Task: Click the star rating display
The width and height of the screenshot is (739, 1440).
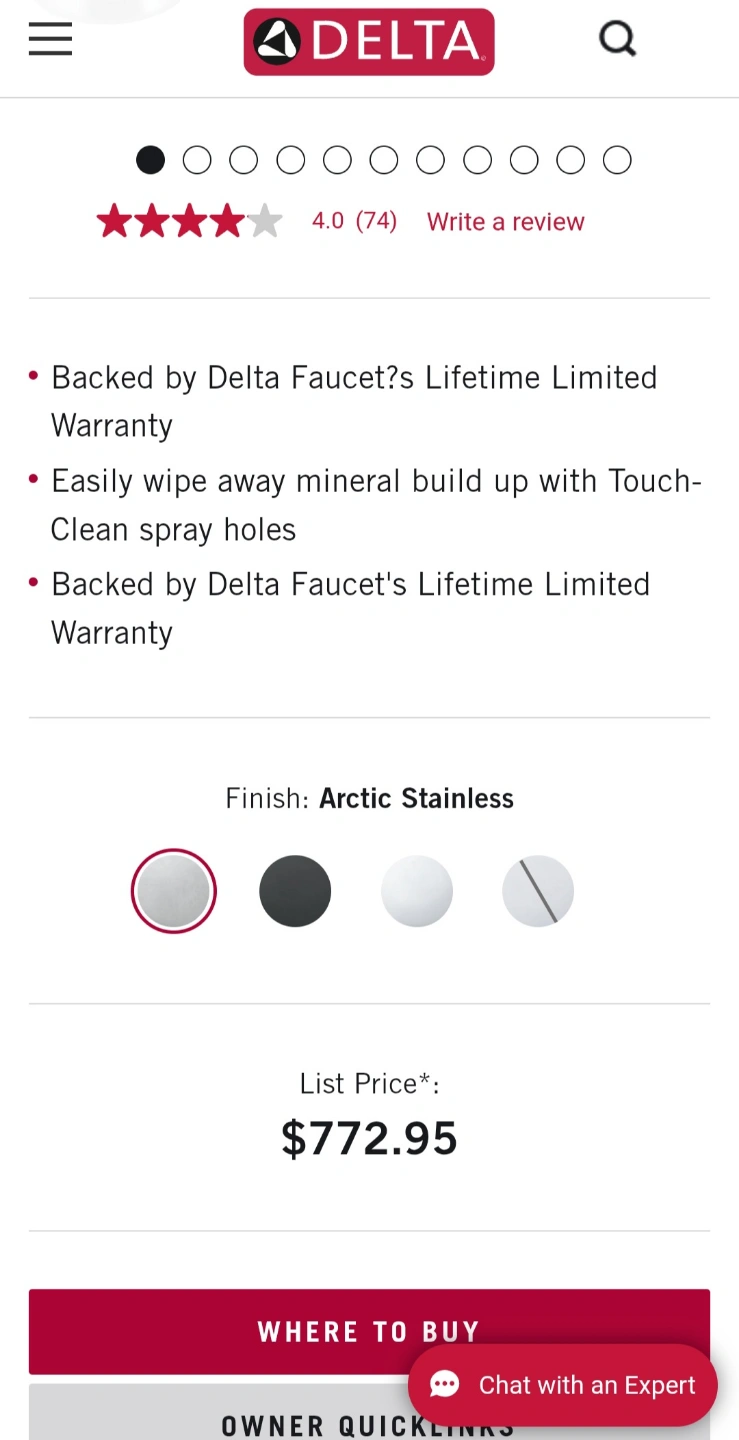Action: click(190, 221)
